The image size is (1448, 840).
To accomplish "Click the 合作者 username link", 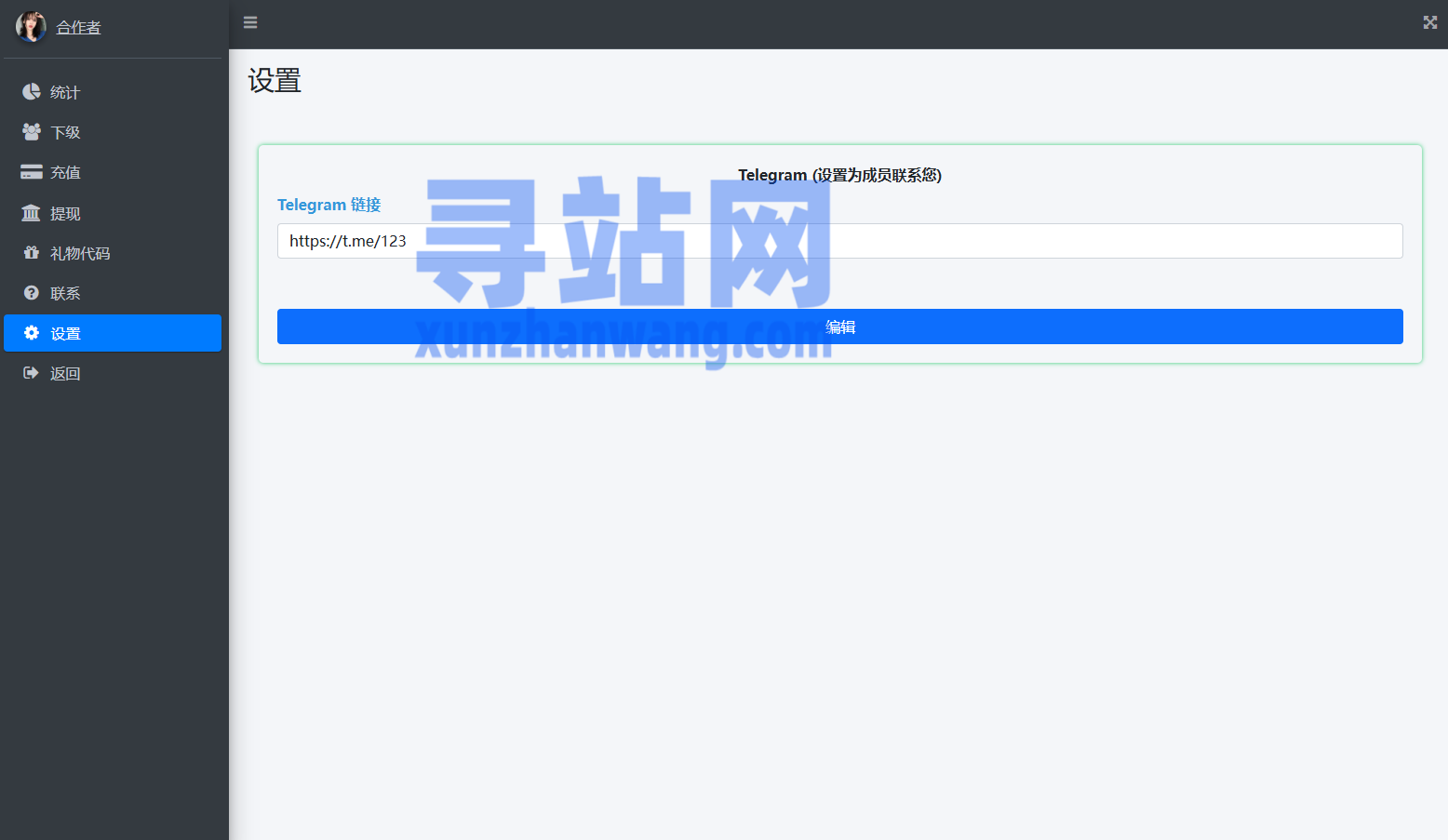I will click(78, 28).
